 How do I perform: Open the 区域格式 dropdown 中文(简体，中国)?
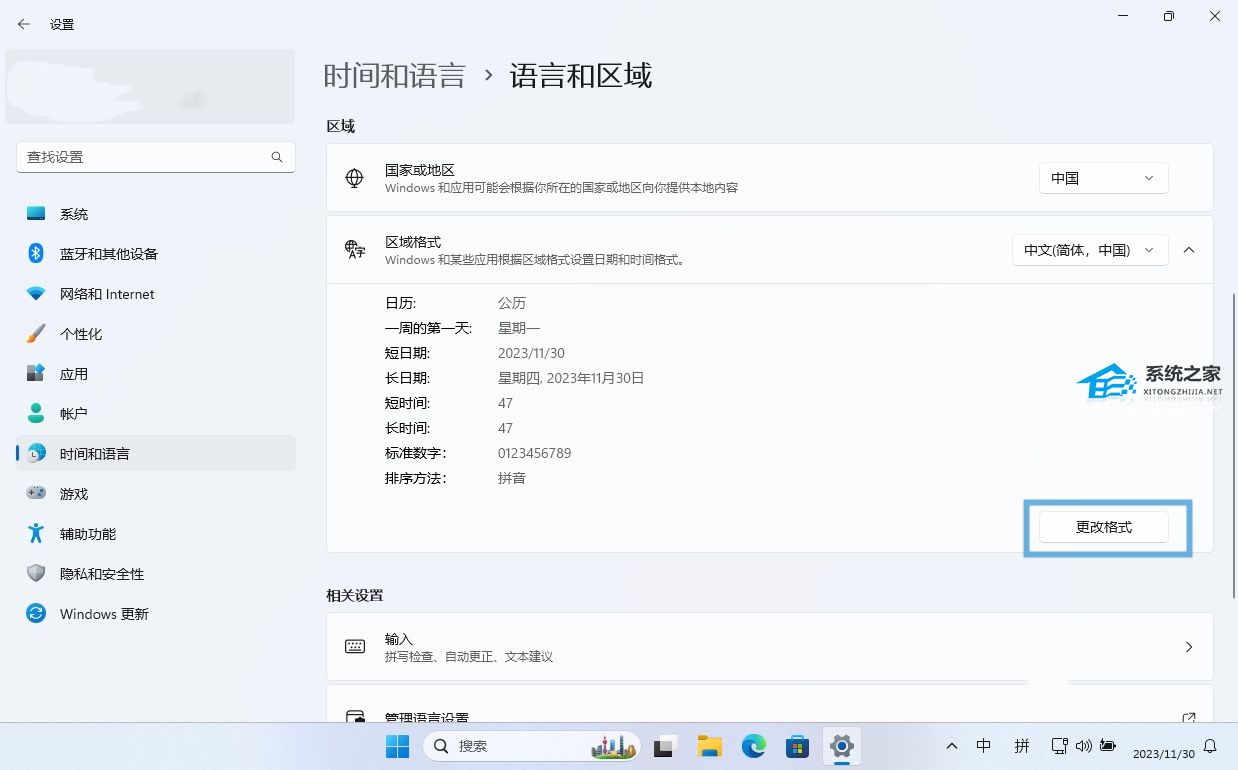click(x=1089, y=250)
